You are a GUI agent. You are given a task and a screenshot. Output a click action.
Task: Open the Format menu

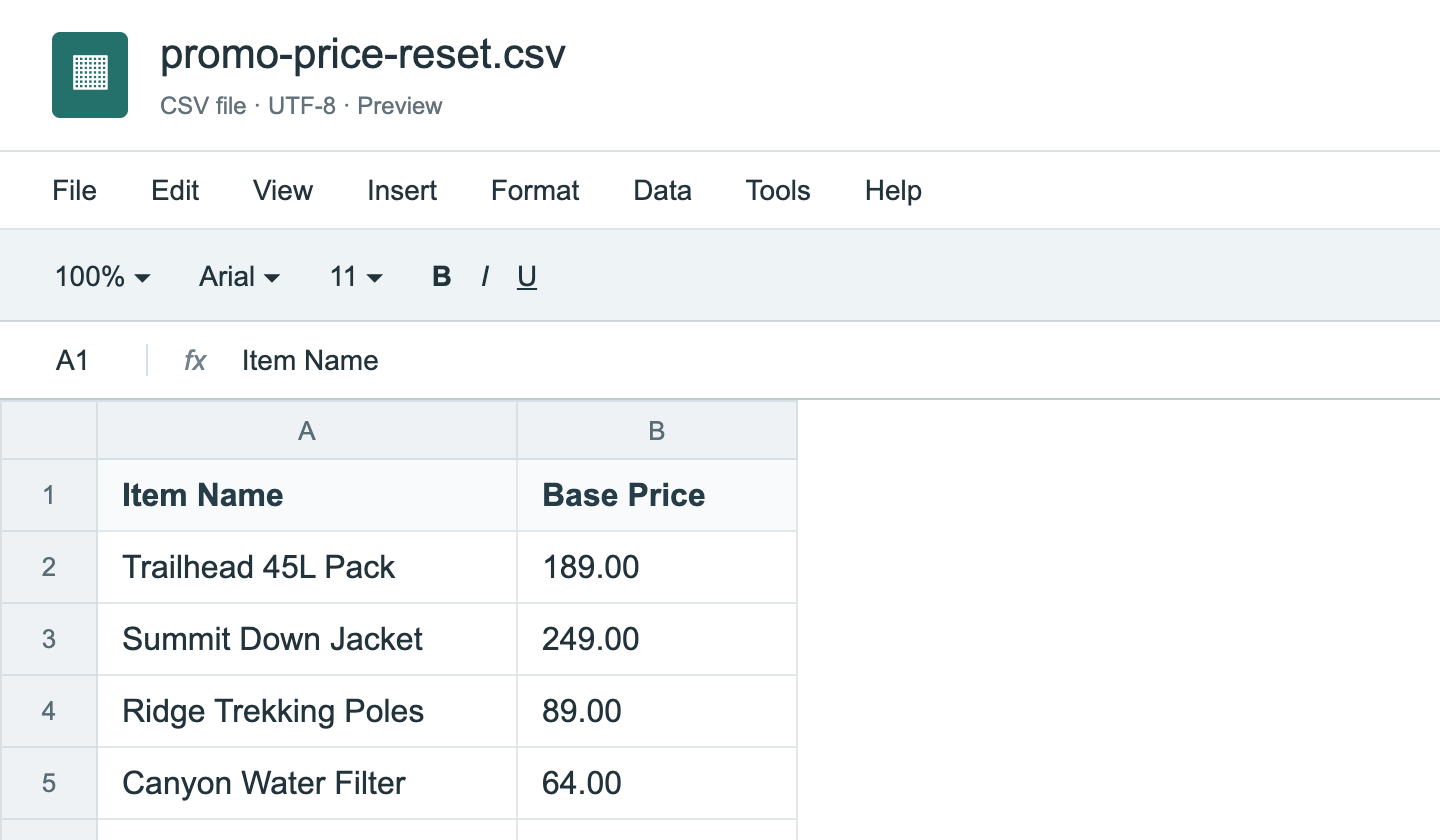click(x=535, y=190)
